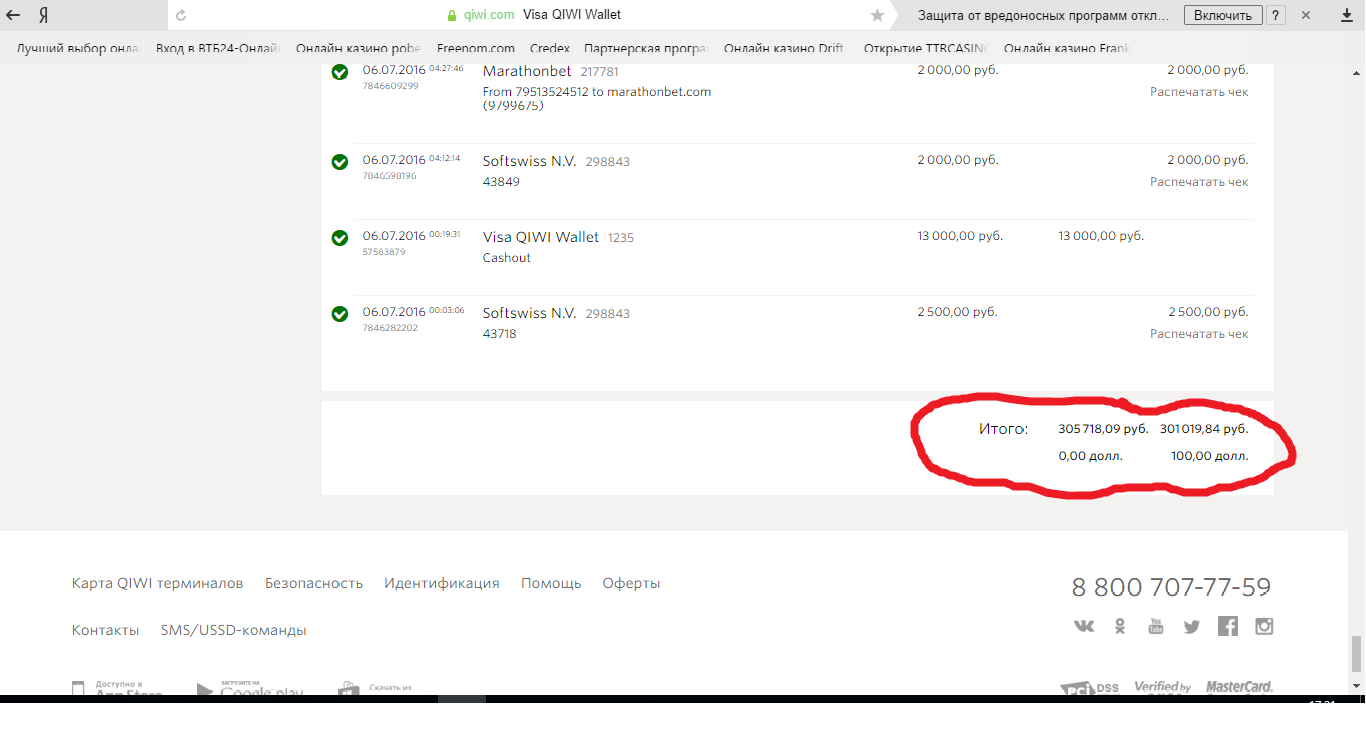This screenshot has width=1366, height=736.
Task: Click the Cashout comment text
Action: pos(507,258)
